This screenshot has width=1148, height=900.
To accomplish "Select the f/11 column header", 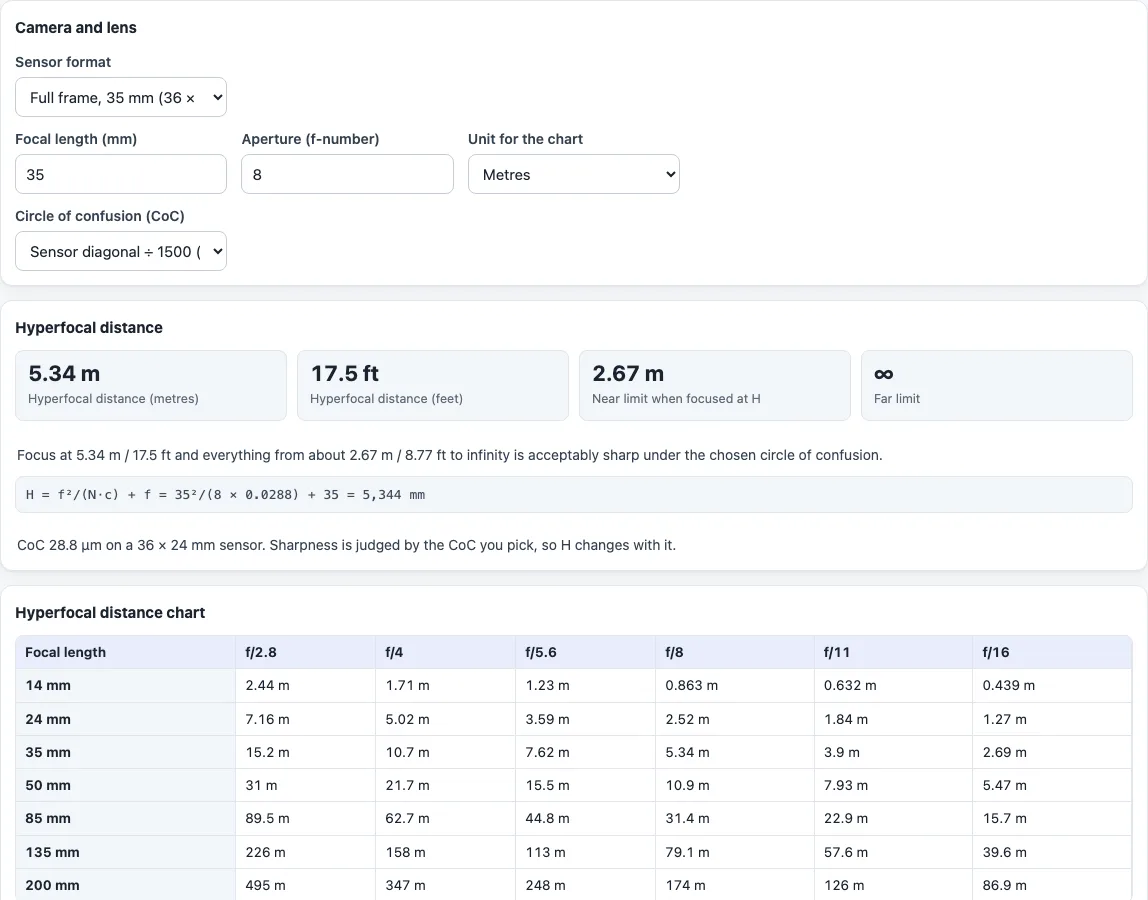I will pyautogui.click(x=893, y=652).
